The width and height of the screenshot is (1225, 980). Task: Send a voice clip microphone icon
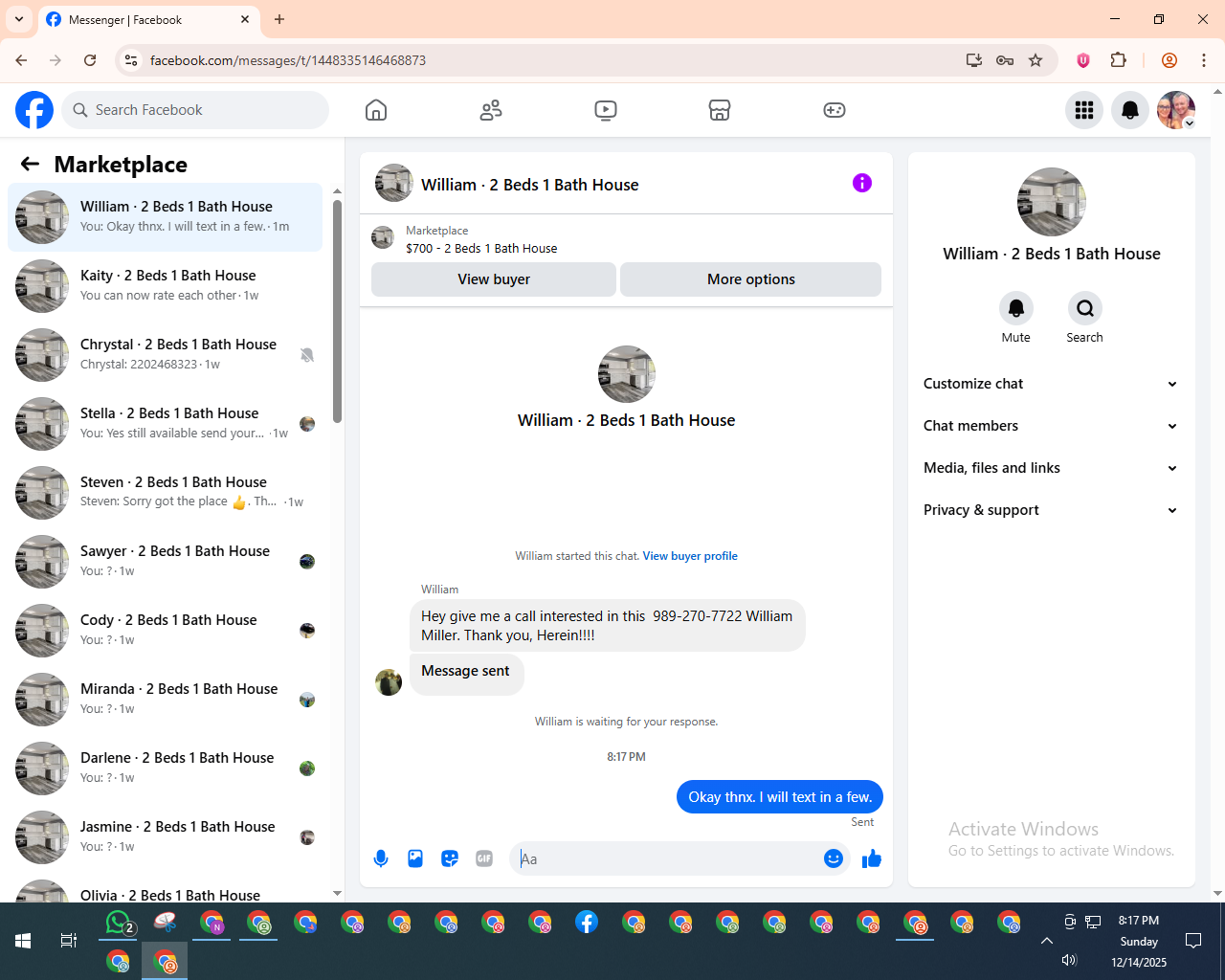(x=381, y=858)
